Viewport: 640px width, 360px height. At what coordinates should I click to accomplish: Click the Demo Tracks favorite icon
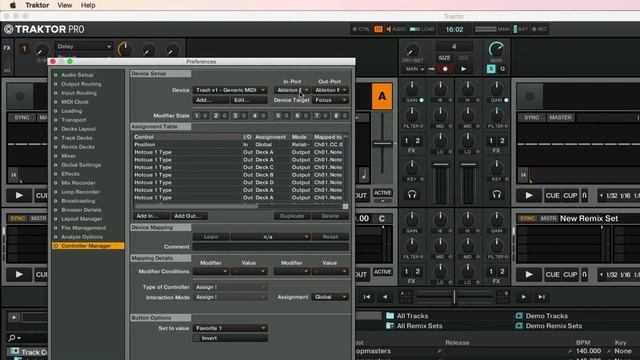pyautogui.click(x=519, y=316)
